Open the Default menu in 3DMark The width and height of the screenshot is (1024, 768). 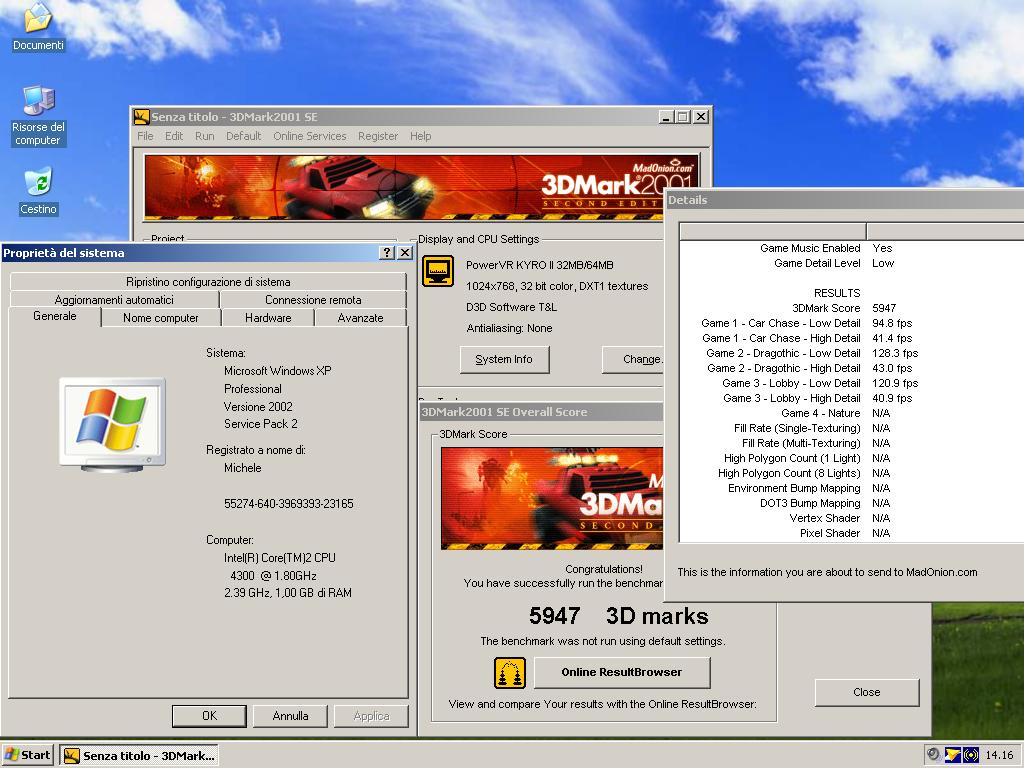coord(244,136)
